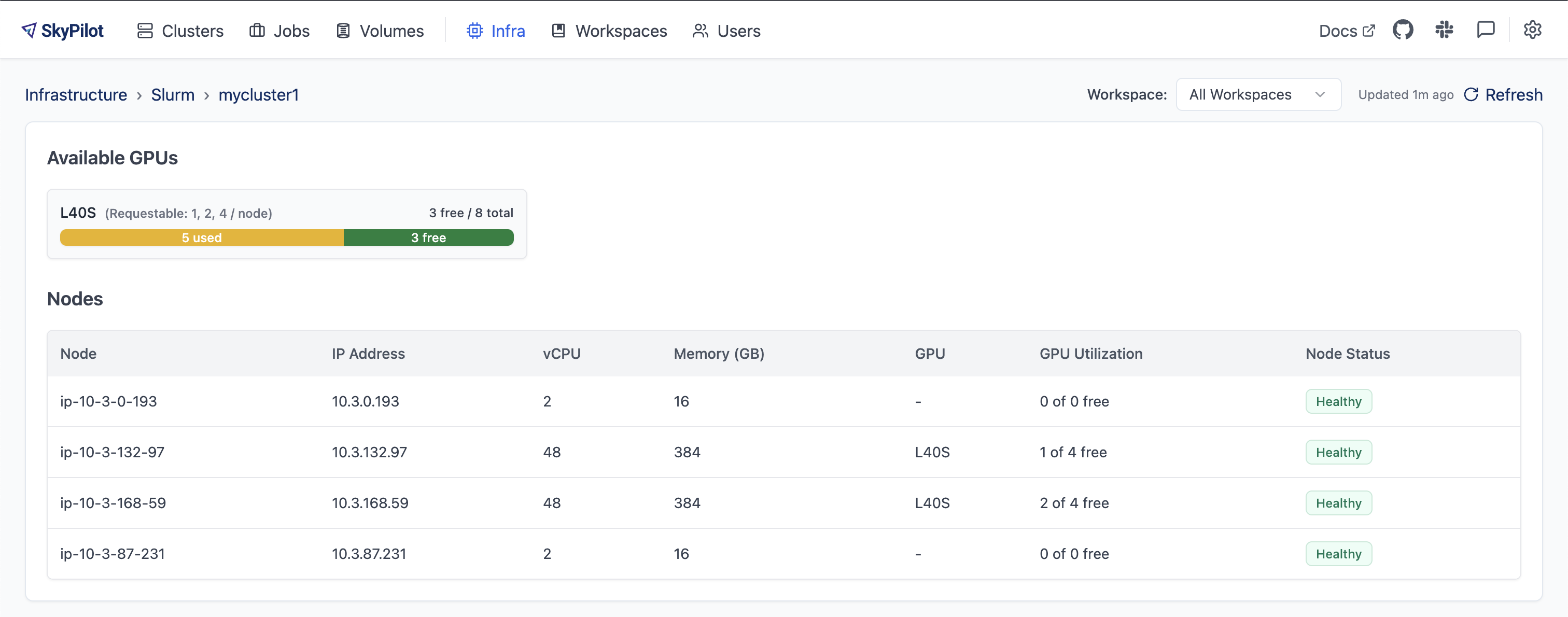This screenshot has width=1568, height=617.
Task: Select node row ip-10-3-132-97
Action: tap(112, 452)
